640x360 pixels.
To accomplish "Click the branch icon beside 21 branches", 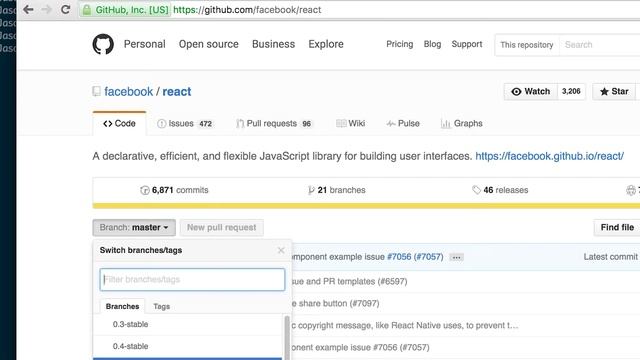I will click(x=311, y=190).
